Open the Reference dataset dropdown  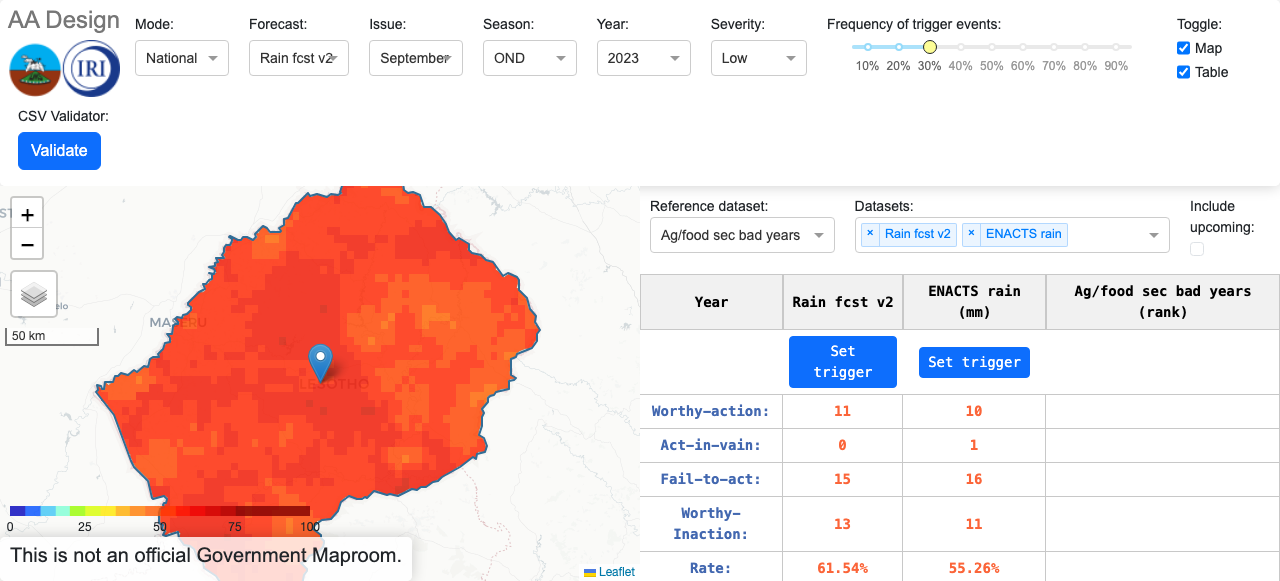tap(742, 234)
